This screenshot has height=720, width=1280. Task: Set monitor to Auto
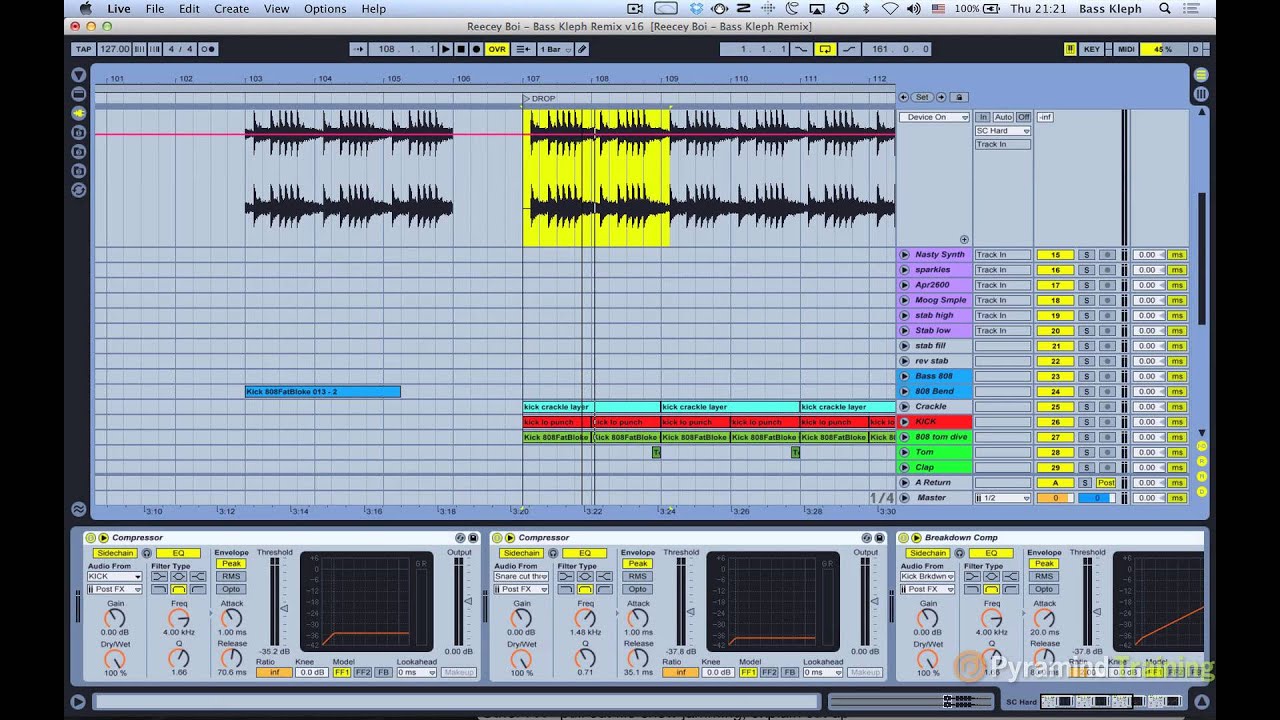point(1003,117)
